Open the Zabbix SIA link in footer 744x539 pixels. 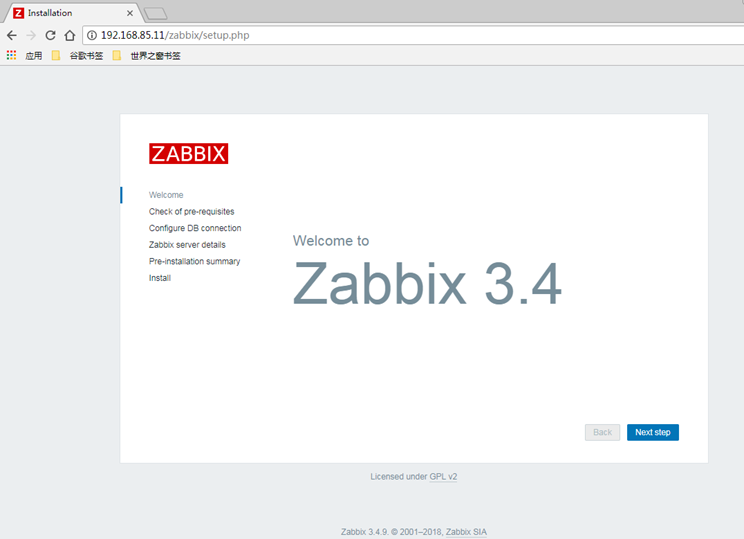466,532
